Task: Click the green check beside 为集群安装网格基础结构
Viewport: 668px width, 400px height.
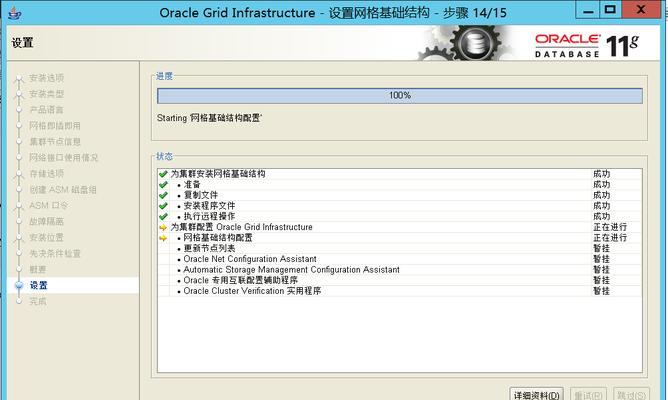Action: pos(163,174)
